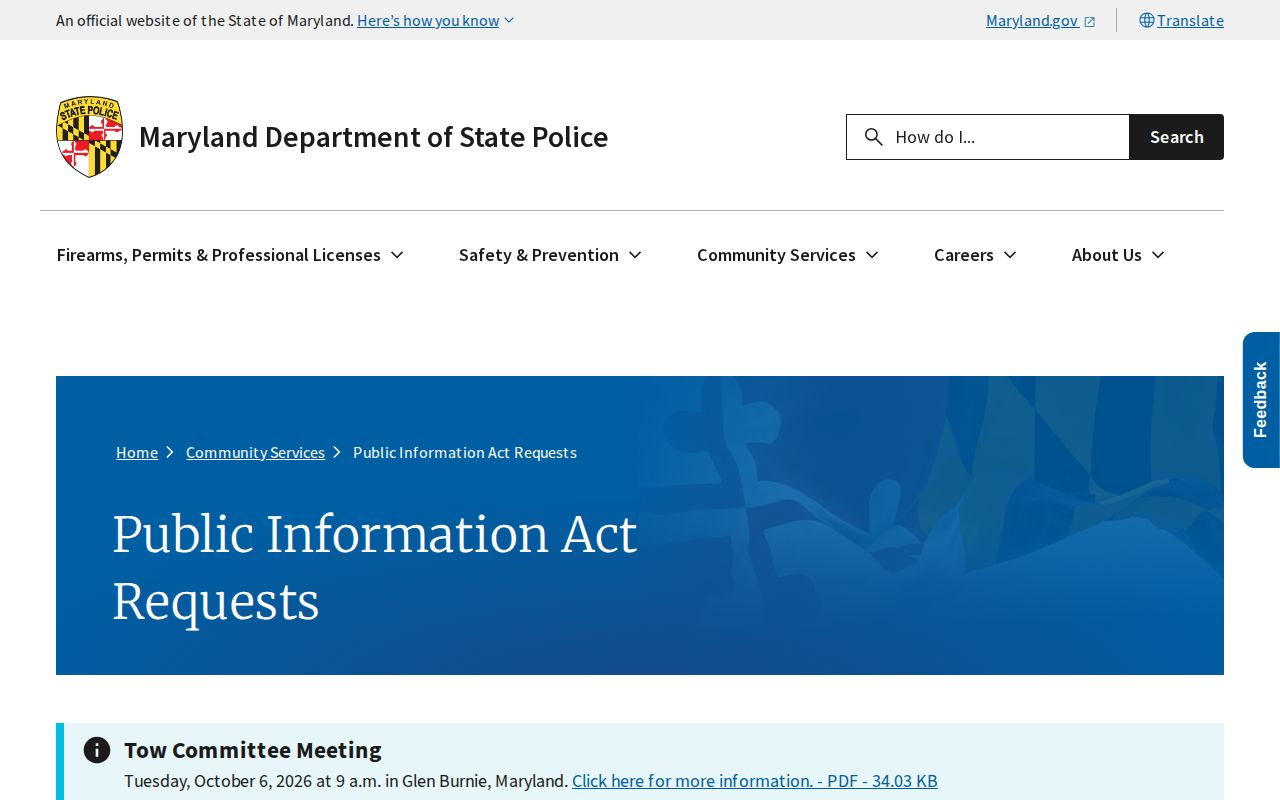This screenshot has height=800, width=1280.
Task: Click the external link icon beside Maryland.gov
Action: tap(1090, 21)
